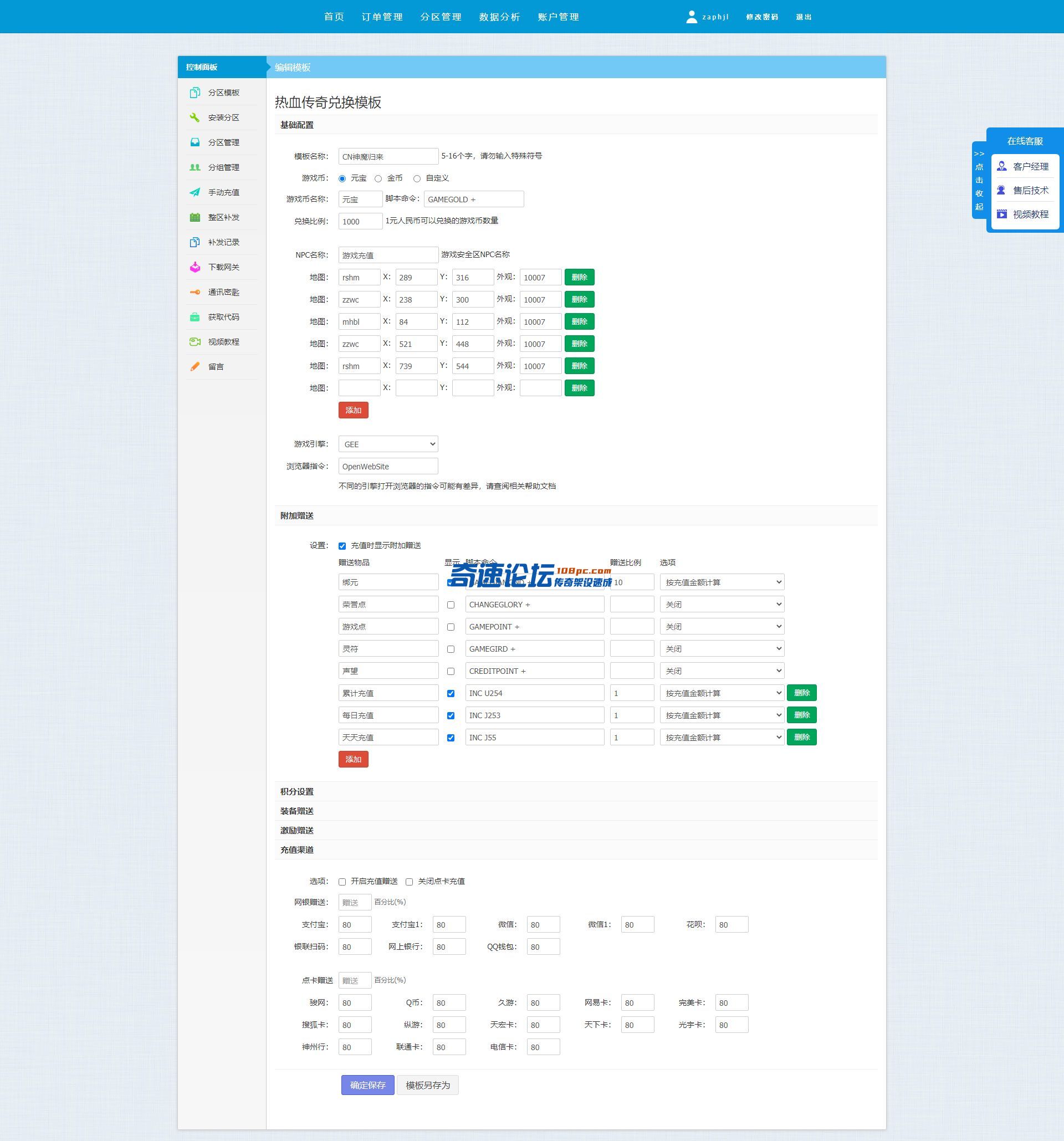Image resolution: width=1064 pixels, height=1141 pixels.
Task: Click the 网银赠送 percentage input
Action: [x=355, y=902]
